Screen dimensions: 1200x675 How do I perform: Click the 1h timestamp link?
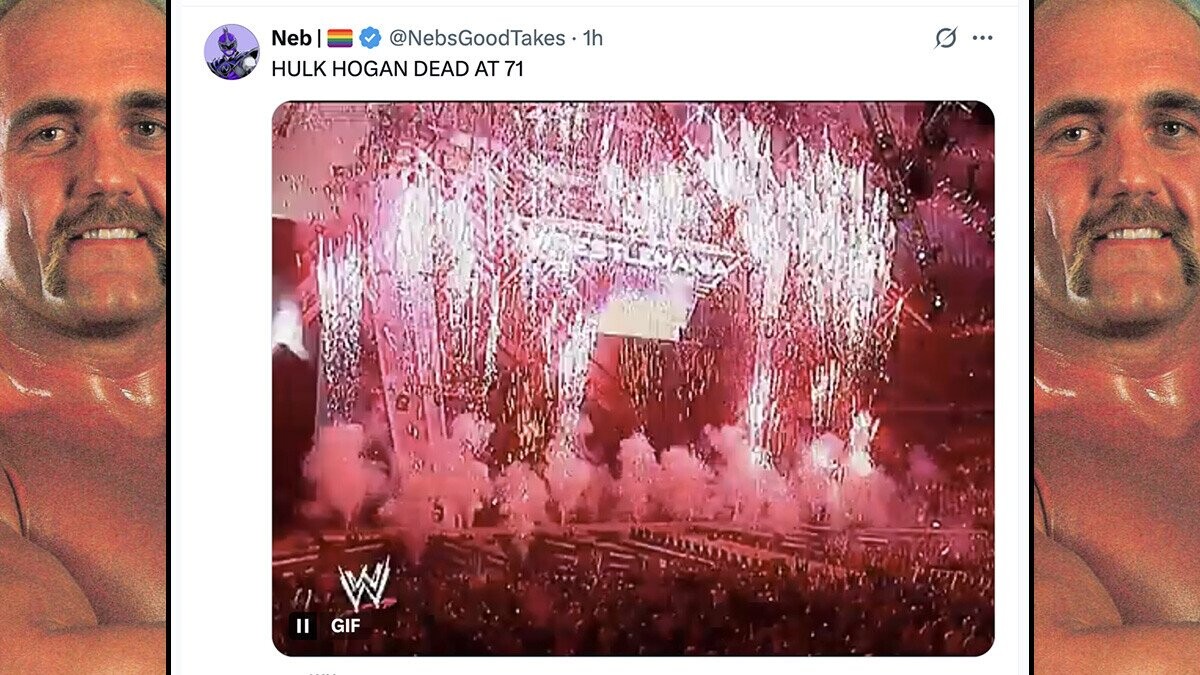[x=593, y=38]
